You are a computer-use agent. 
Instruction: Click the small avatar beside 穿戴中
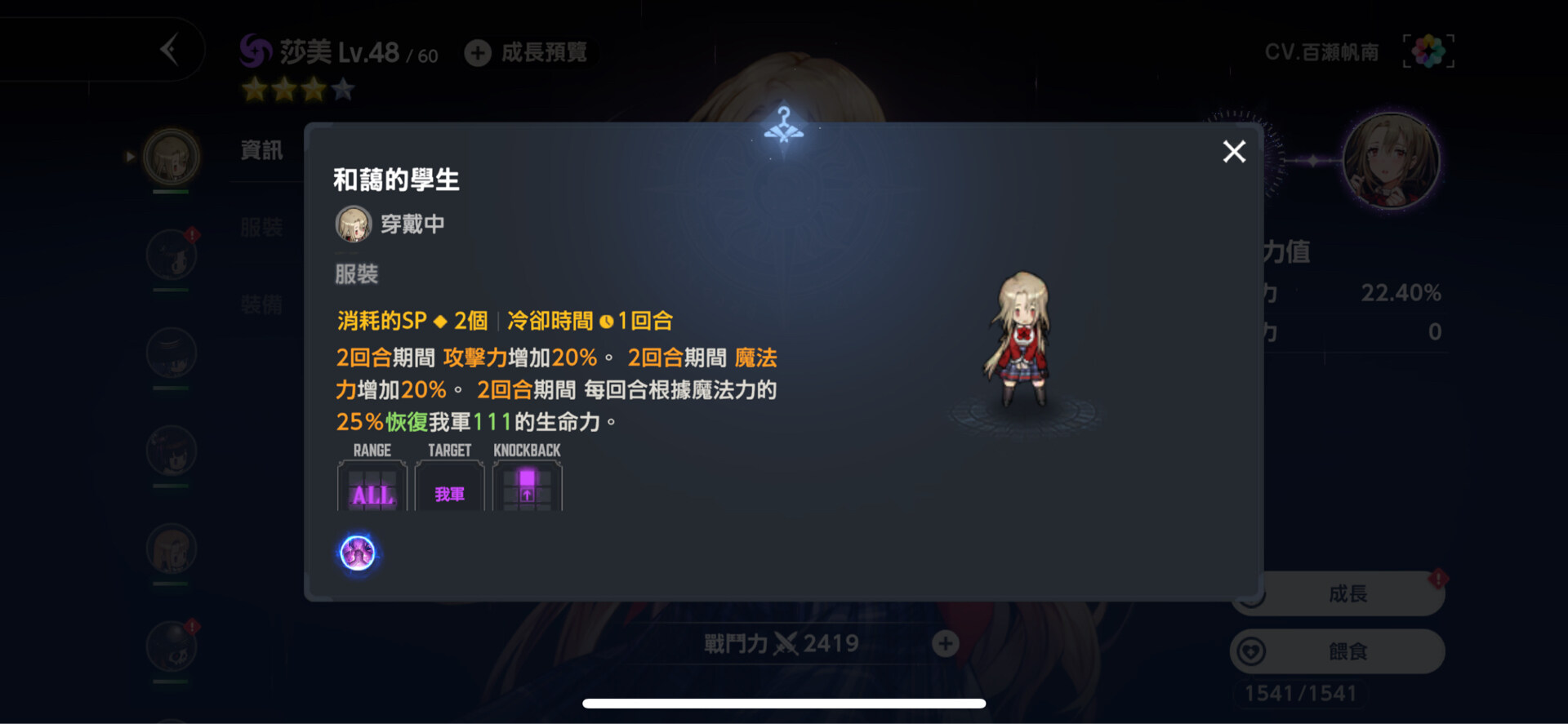354,224
